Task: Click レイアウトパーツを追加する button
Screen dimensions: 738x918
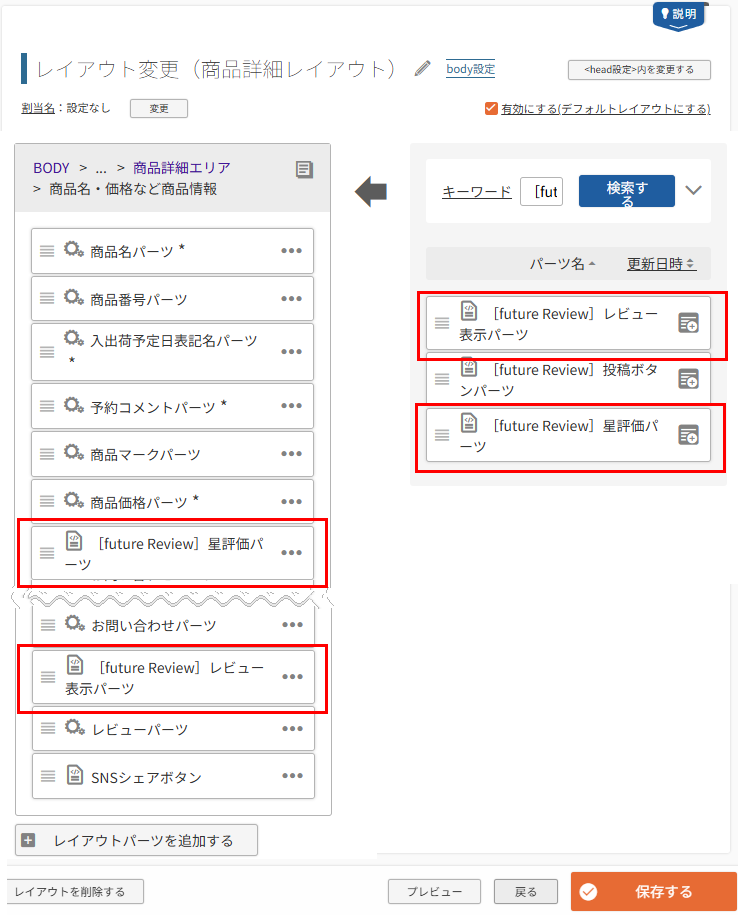Action: 136,840
